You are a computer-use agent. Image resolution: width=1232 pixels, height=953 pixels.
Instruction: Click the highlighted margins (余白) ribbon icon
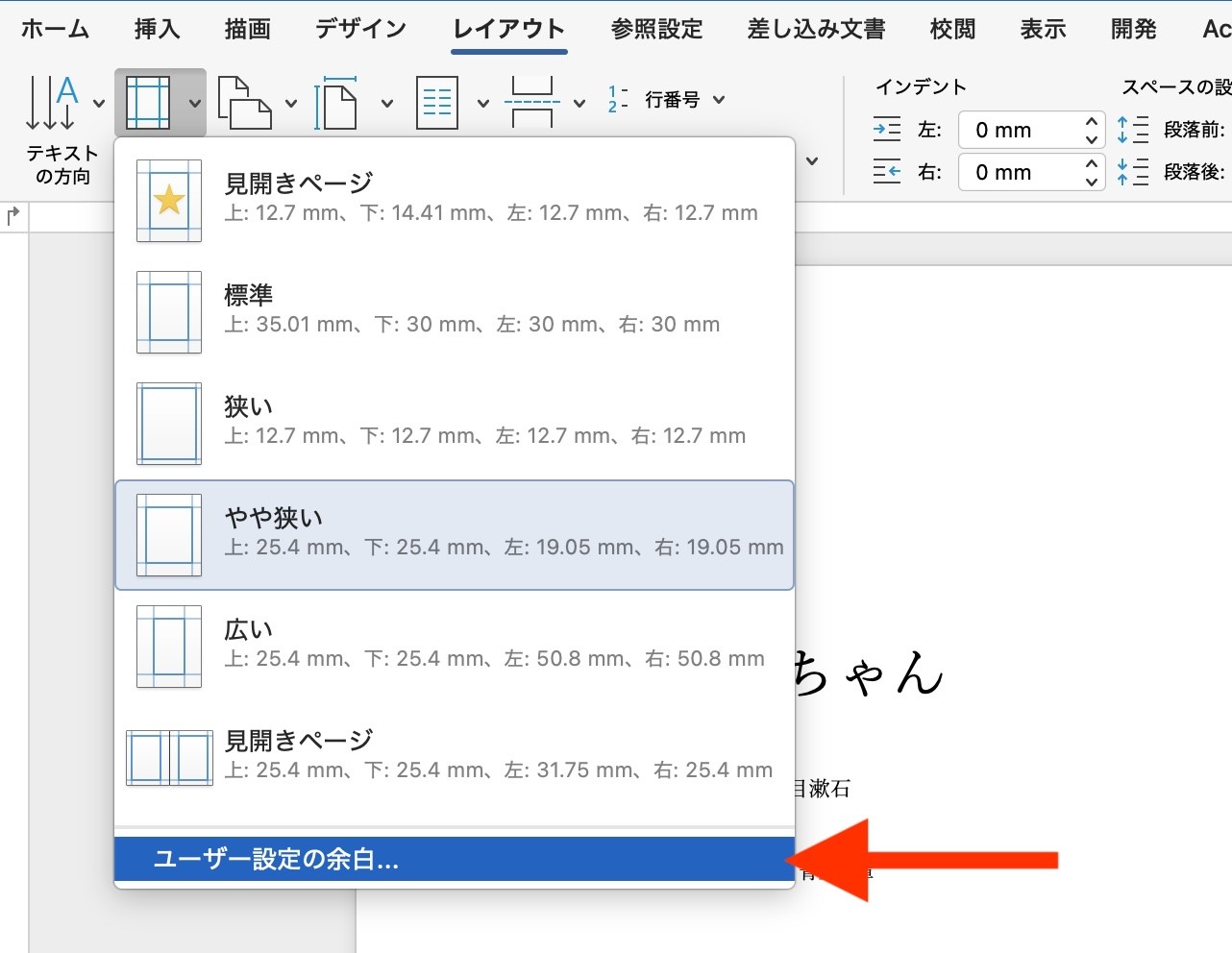(x=148, y=103)
